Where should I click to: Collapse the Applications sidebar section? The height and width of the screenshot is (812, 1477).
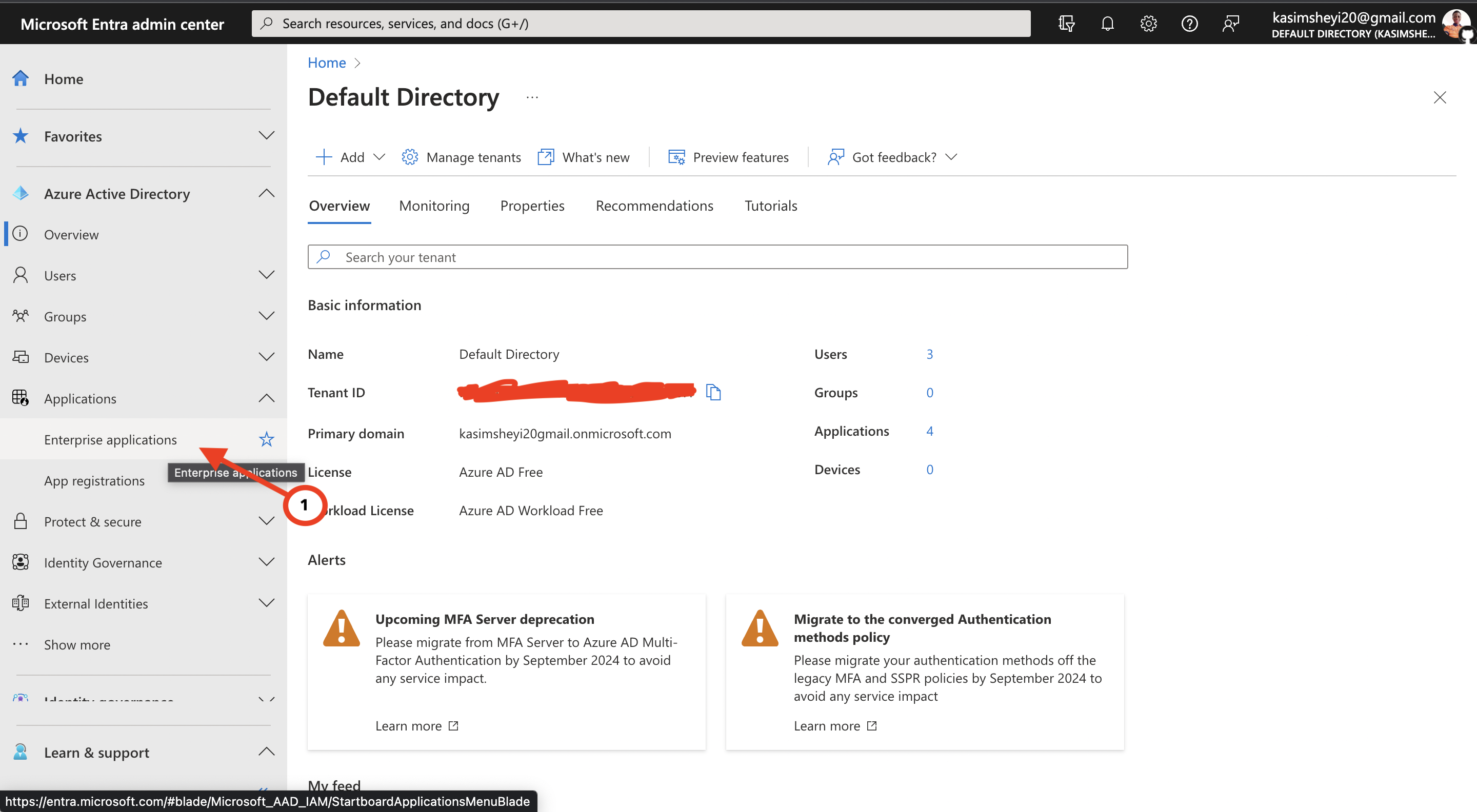click(x=267, y=398)
